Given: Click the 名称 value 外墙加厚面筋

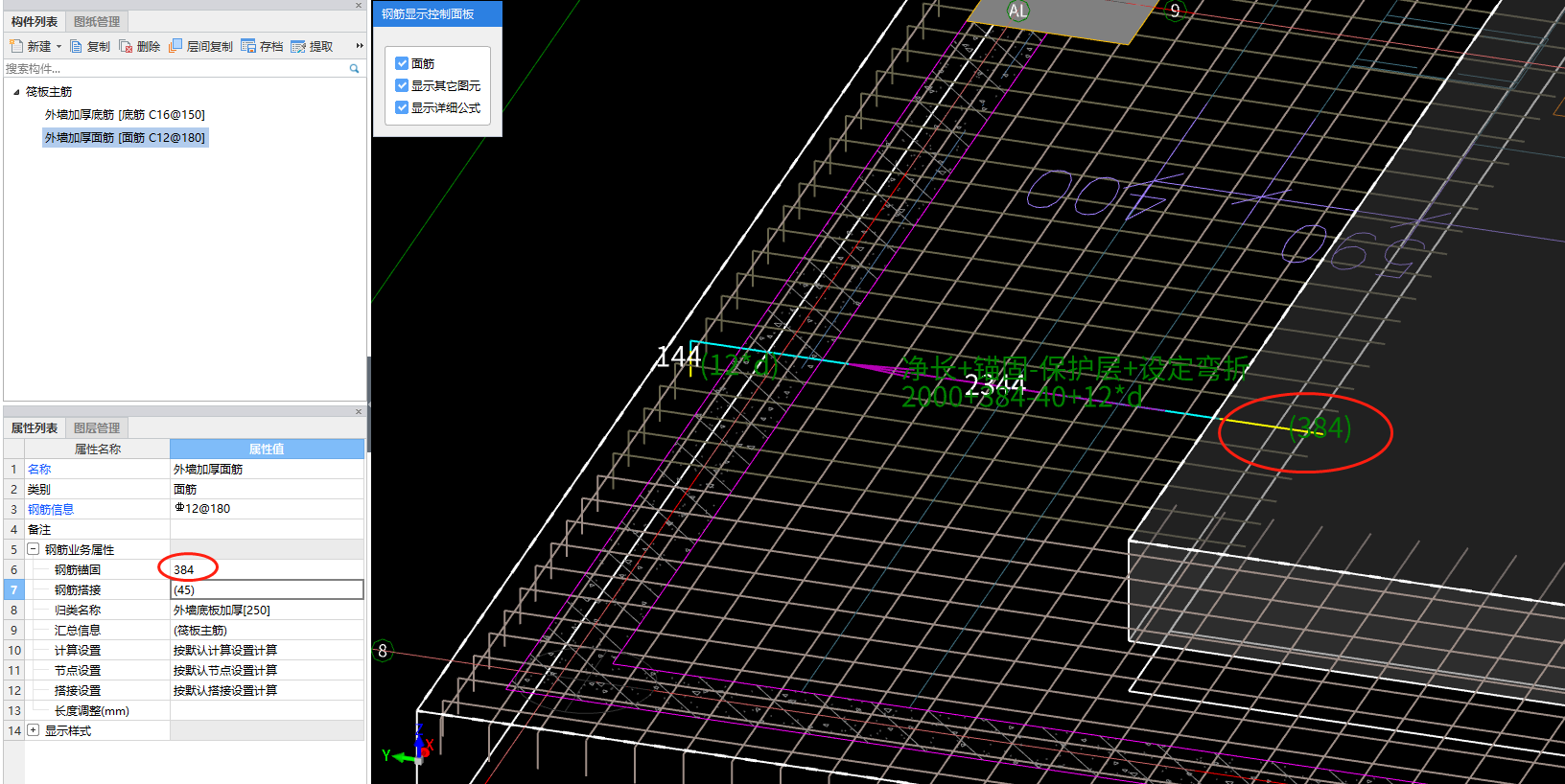Looking at the screenshot, I should click(267, 469).
